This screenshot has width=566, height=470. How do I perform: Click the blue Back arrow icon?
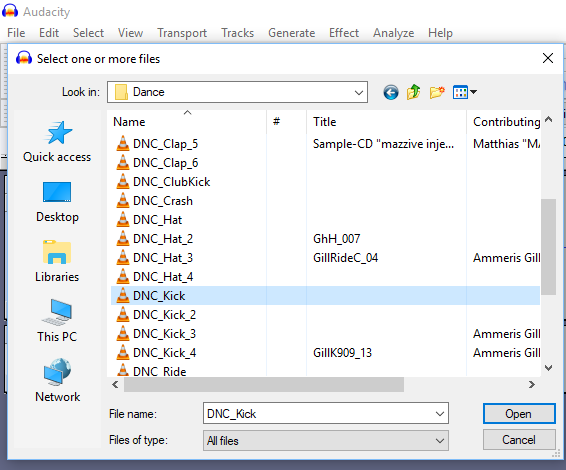391,92
